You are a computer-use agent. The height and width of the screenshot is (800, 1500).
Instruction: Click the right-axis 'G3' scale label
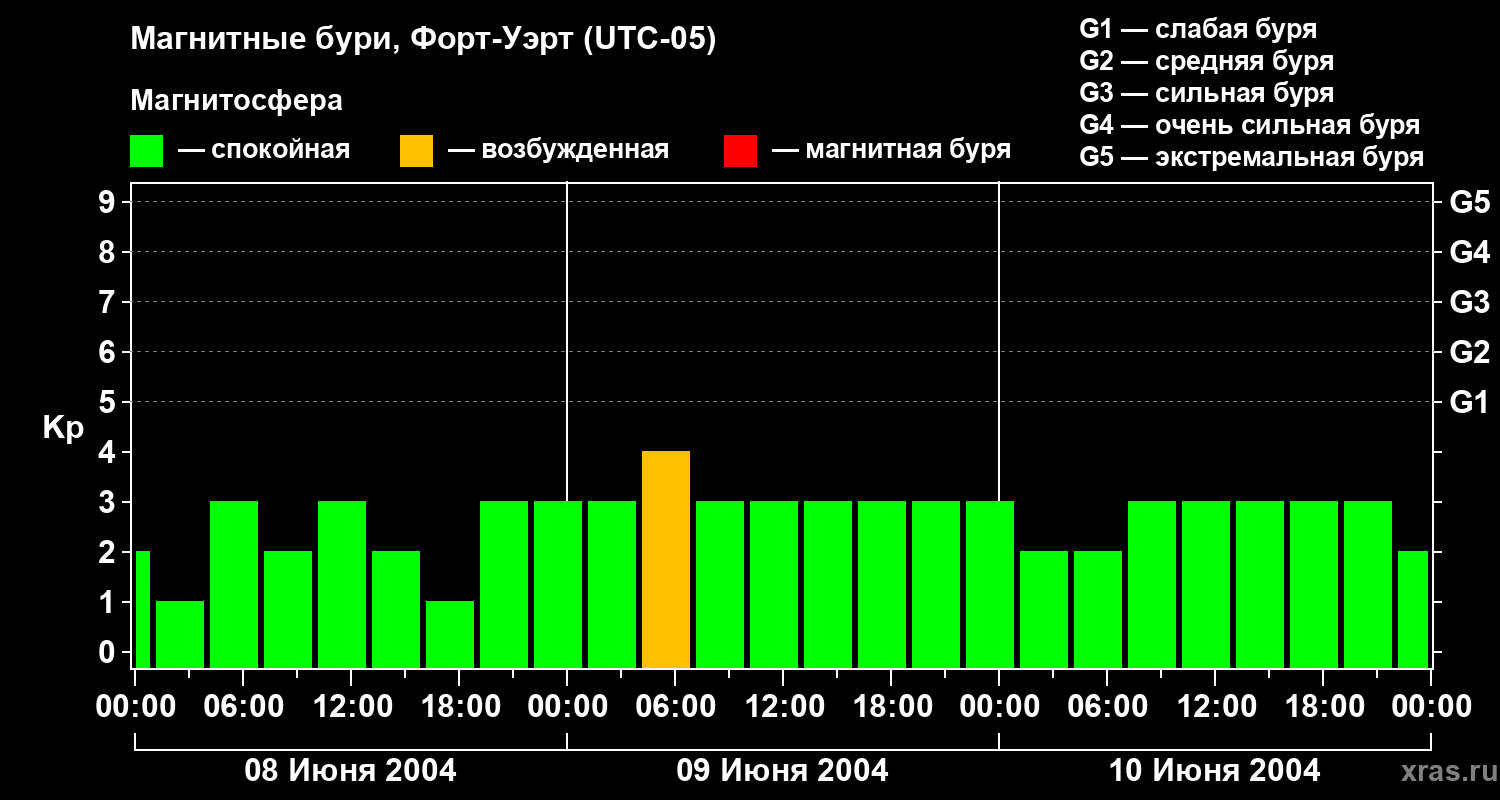(1469, 302)
